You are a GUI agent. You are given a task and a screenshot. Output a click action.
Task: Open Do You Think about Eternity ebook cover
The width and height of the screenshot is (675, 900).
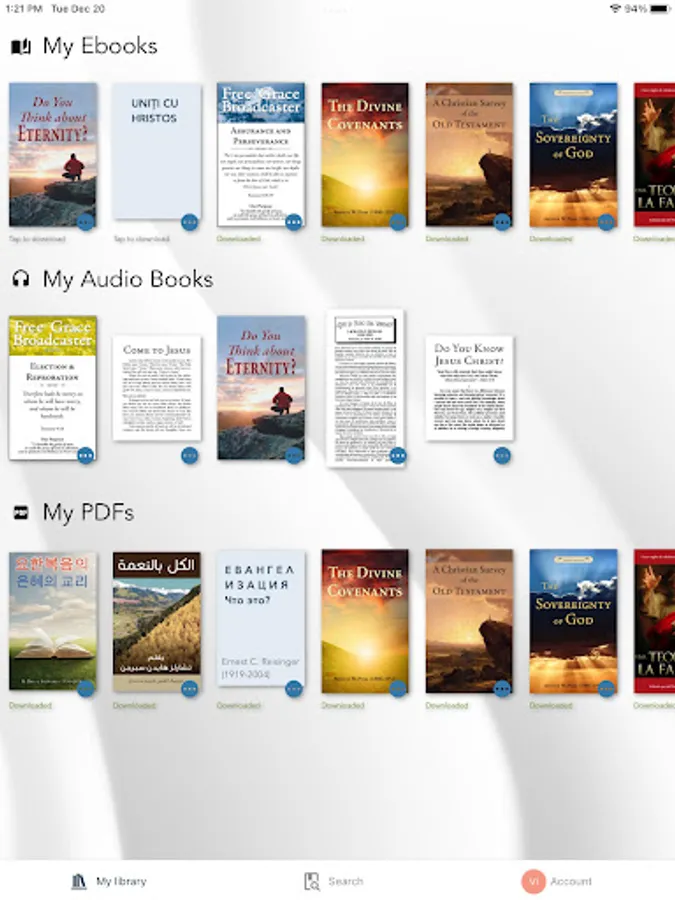coord(53,154)
